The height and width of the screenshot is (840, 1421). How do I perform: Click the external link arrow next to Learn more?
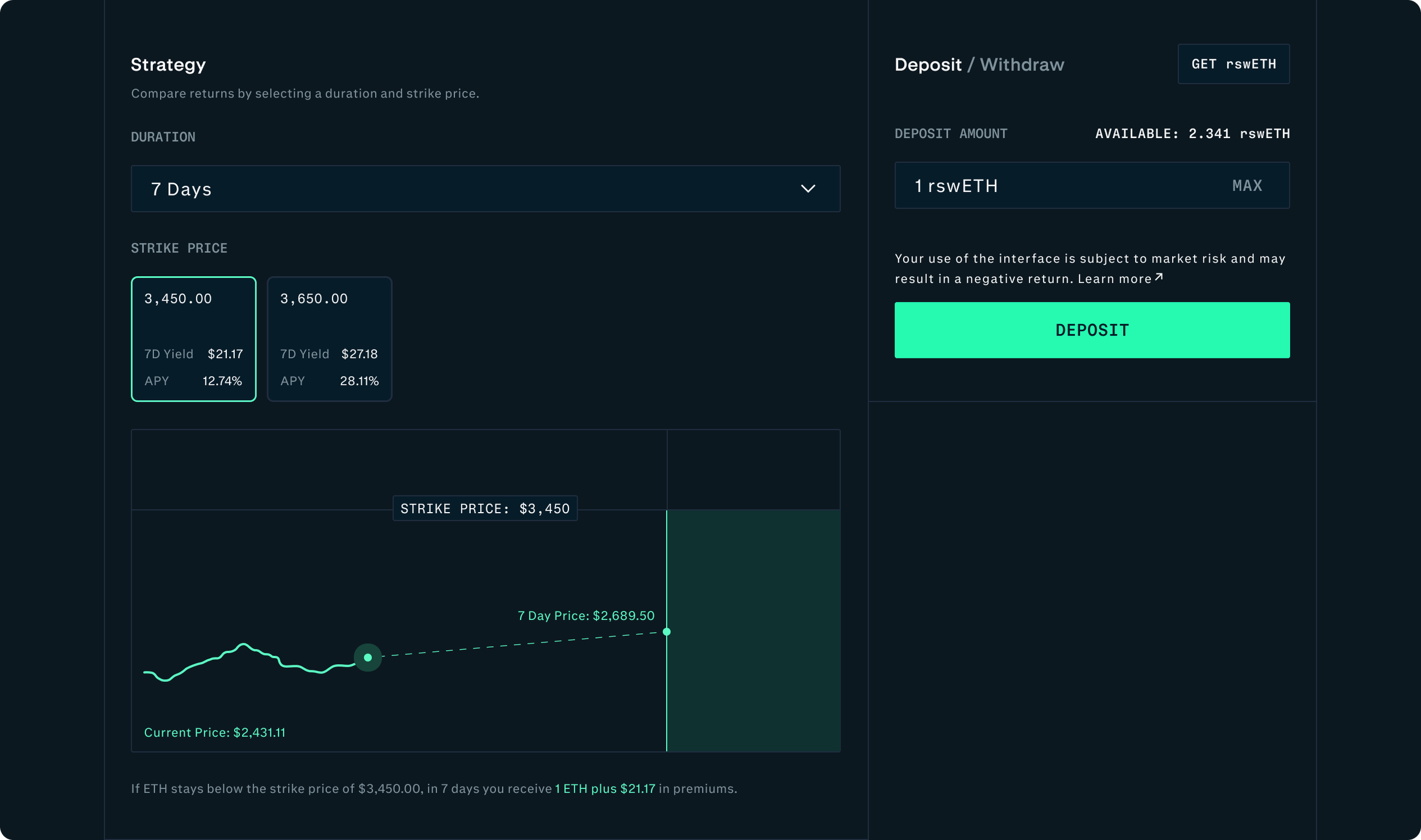1158,277
